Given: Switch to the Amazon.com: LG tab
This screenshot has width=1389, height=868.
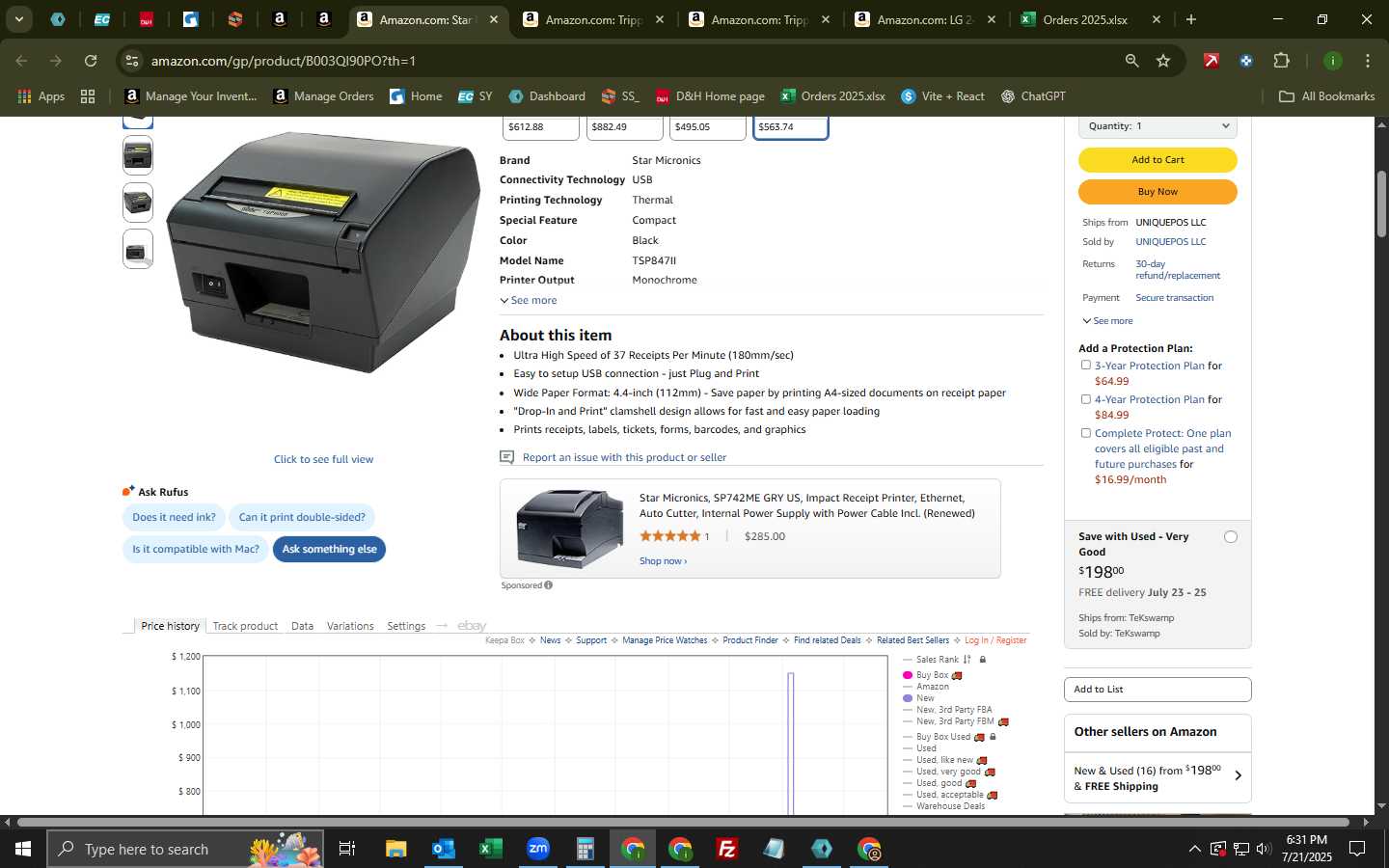Looking at the screenshot, I should (x=924, y=19).
